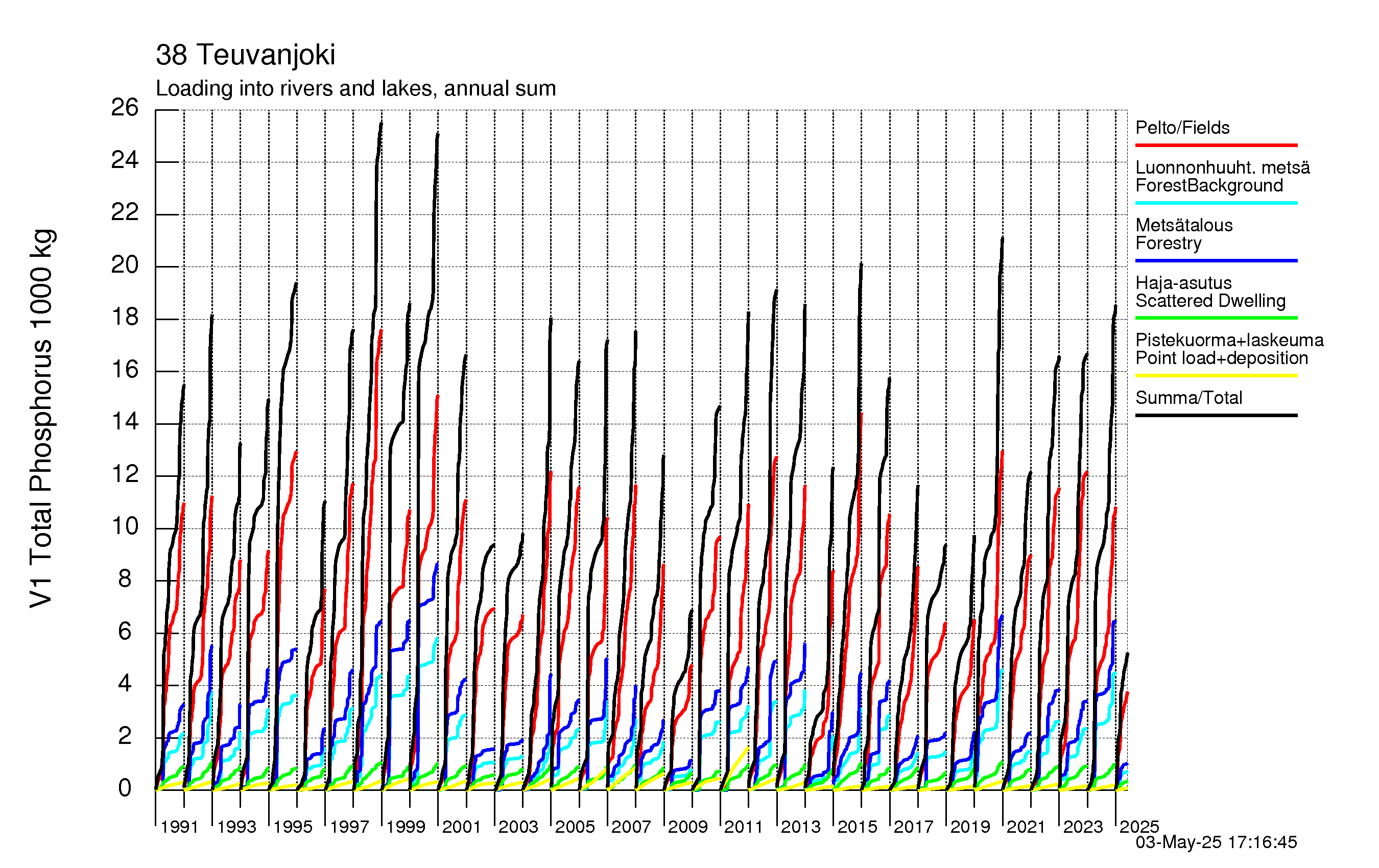Viewport: 1379px width, 868px height.
Task: Click the 'Summa/Total' legend label
Action: pos(1189,397)
